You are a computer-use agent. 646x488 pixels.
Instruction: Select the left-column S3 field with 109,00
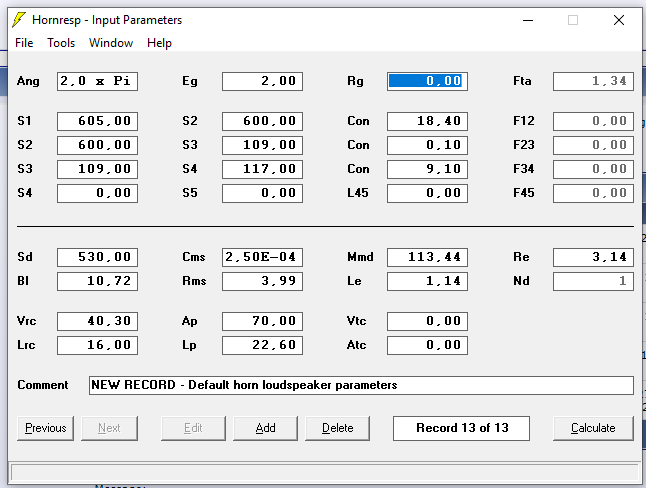(97, 169)
